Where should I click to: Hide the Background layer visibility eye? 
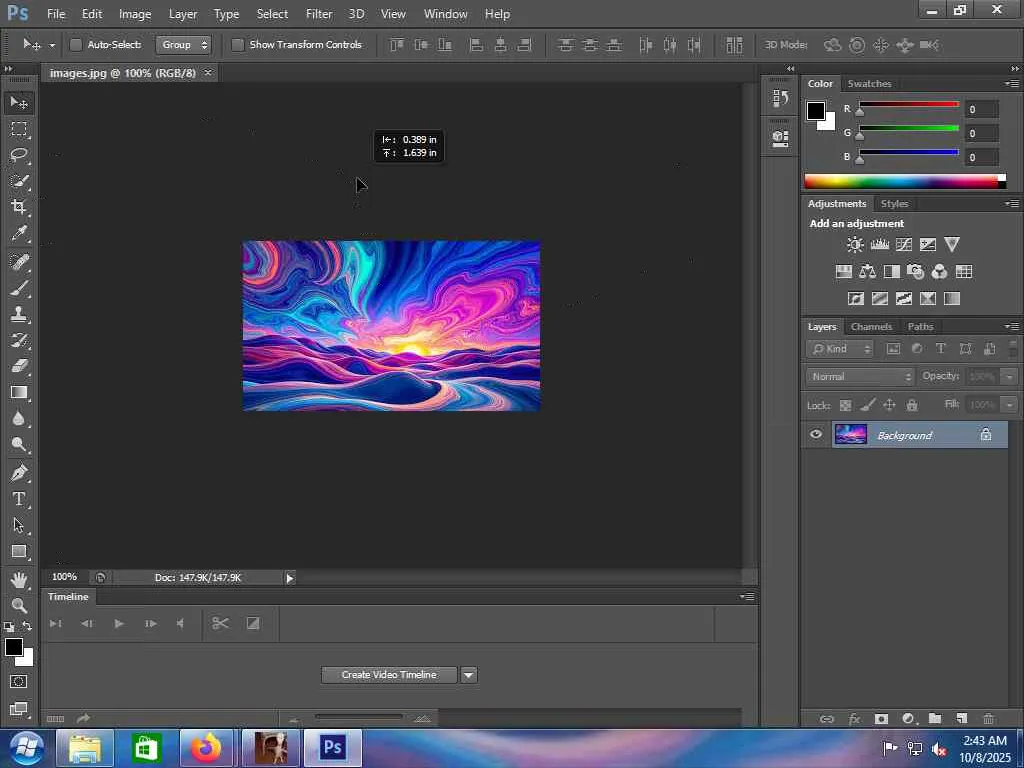(x=816, y=434)
